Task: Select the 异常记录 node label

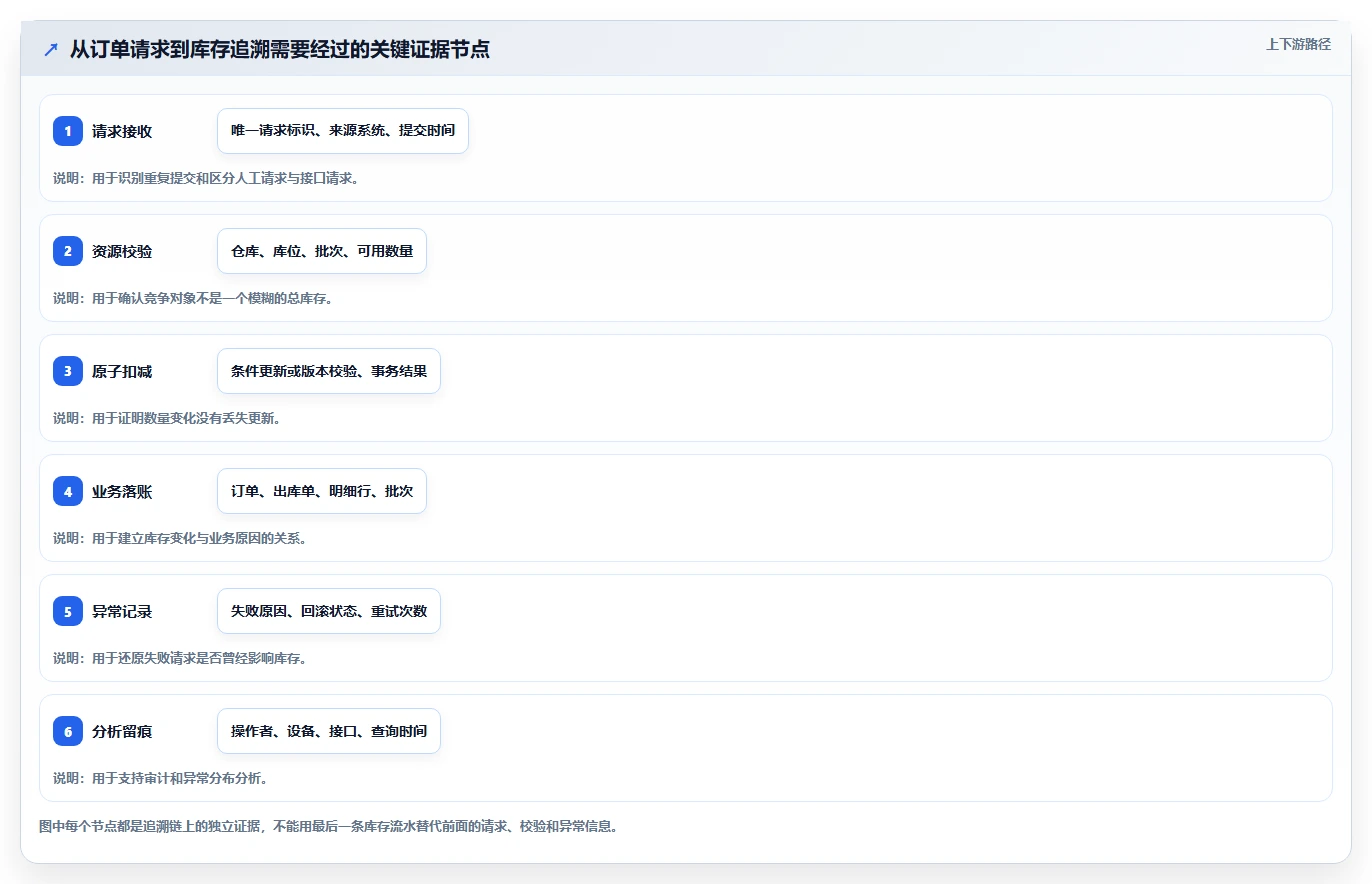Action: [122, 611]
